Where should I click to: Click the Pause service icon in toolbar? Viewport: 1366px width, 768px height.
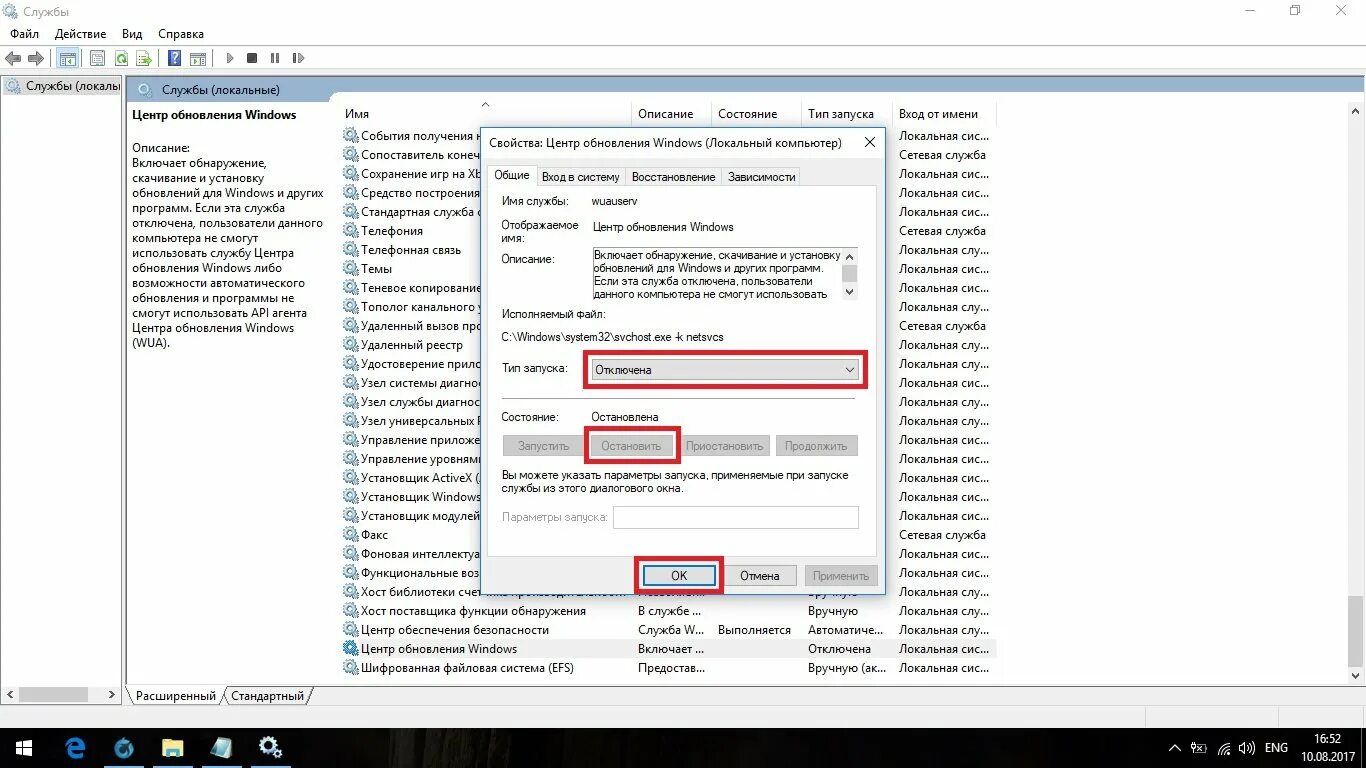coord(275,59)
